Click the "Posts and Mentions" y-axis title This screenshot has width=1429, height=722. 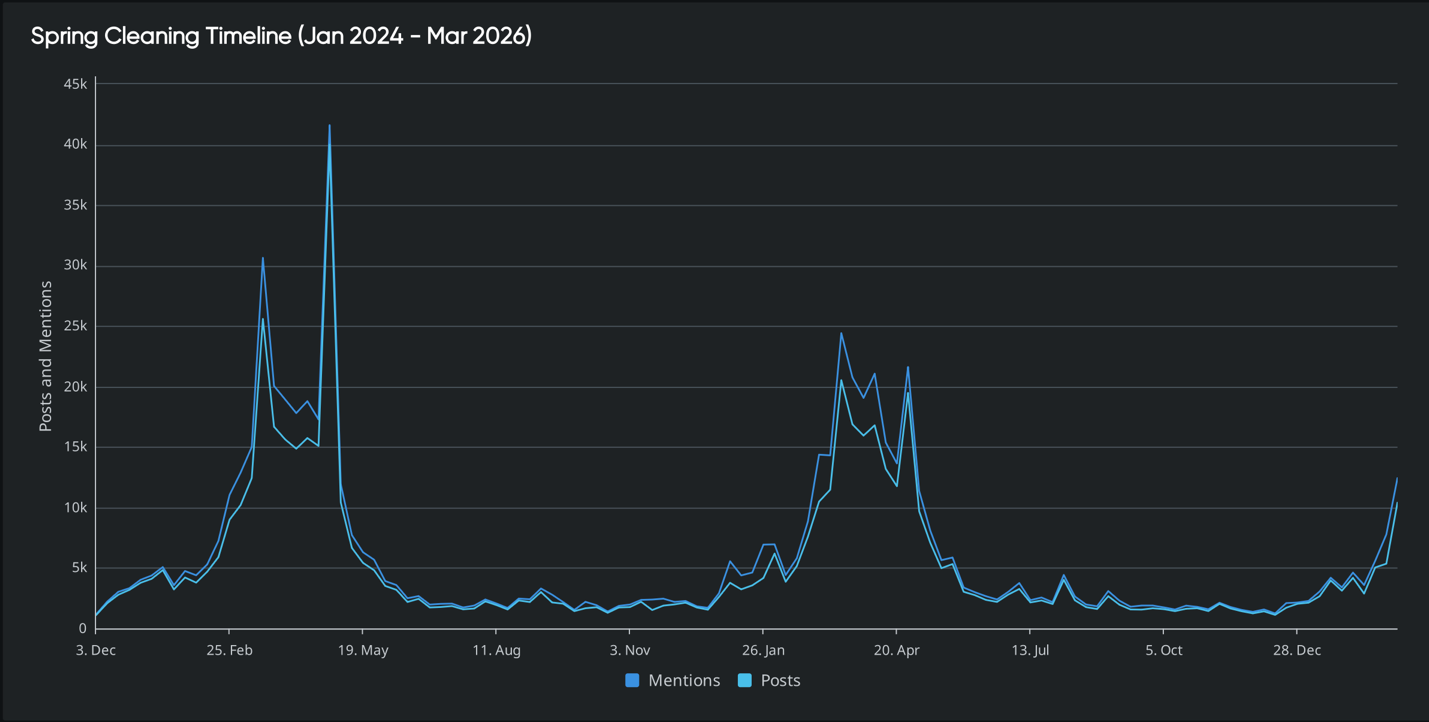click(x=45, y=356)
